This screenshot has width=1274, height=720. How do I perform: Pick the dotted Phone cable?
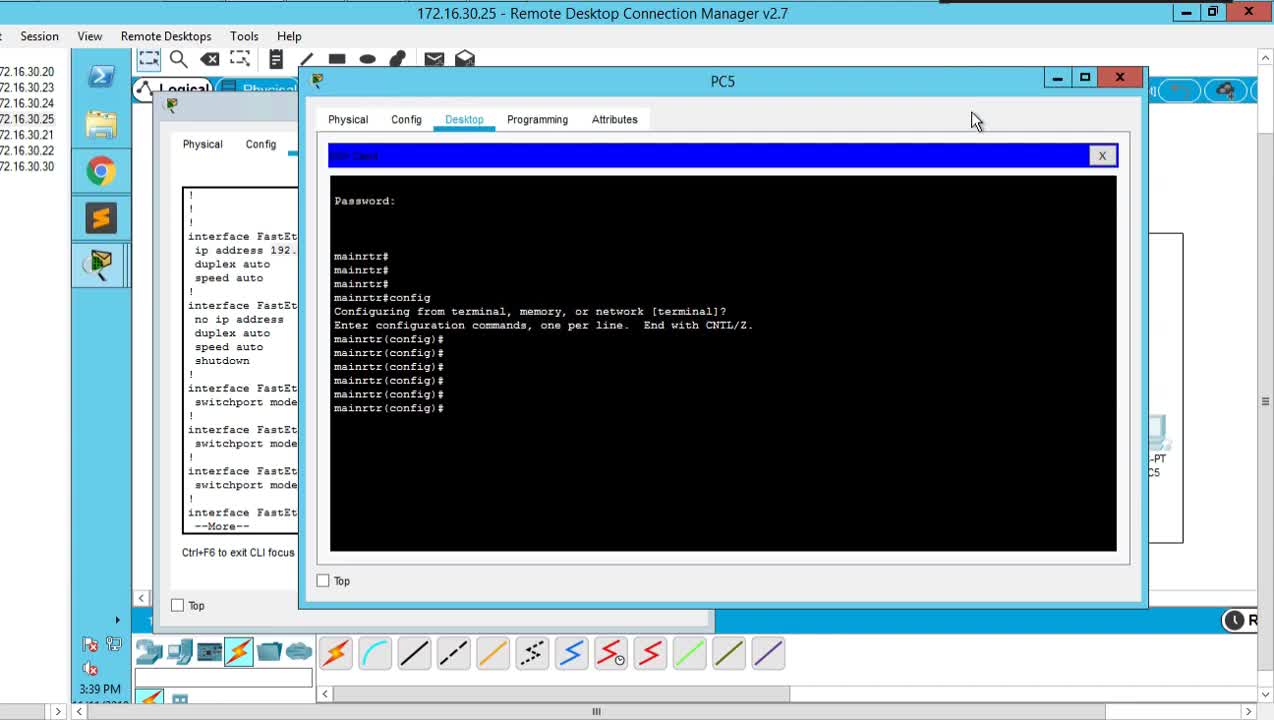(x=532, y=654)
